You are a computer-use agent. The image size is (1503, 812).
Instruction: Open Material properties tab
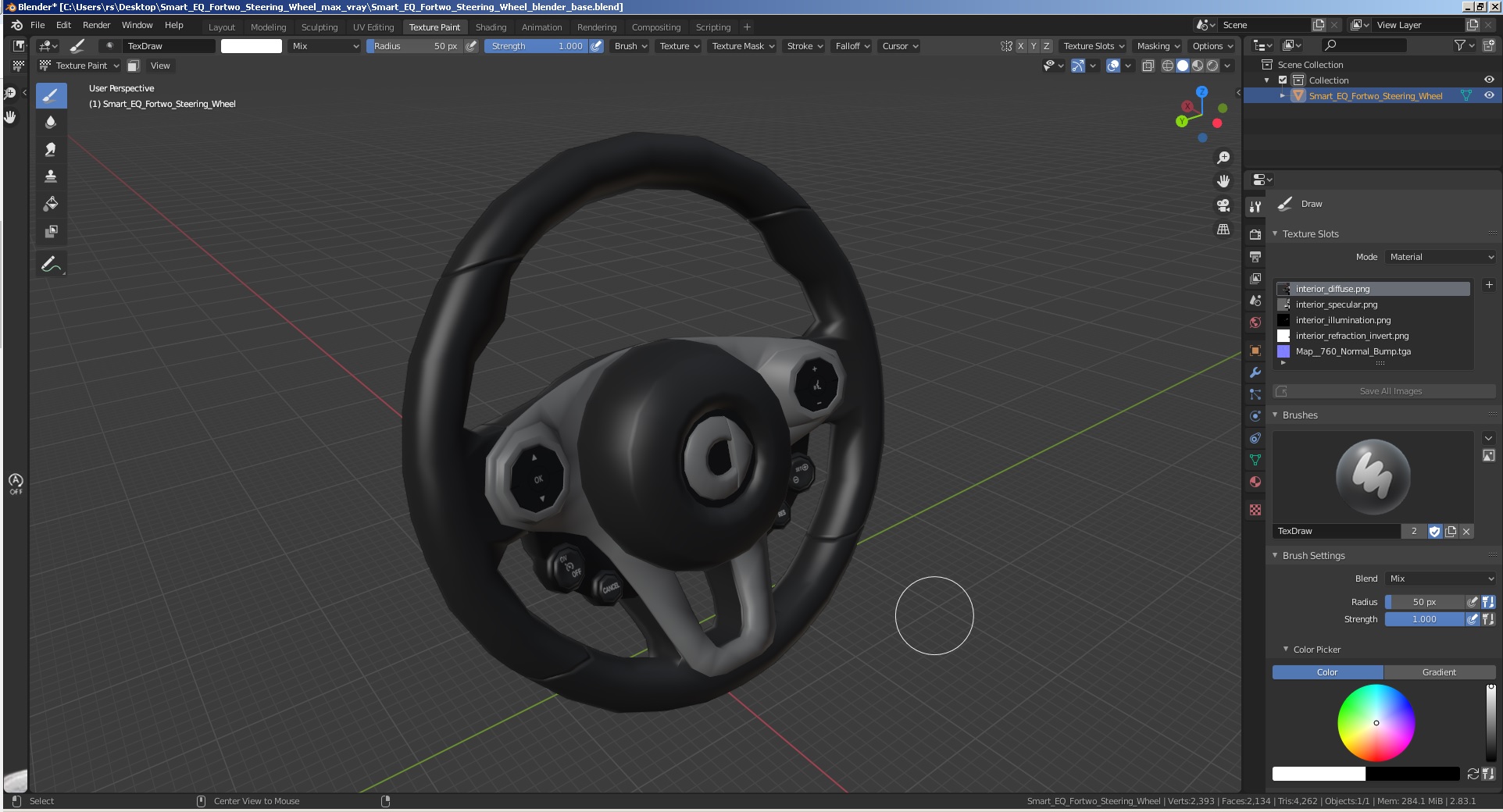pyautogui.click(x=1255, y=482)
